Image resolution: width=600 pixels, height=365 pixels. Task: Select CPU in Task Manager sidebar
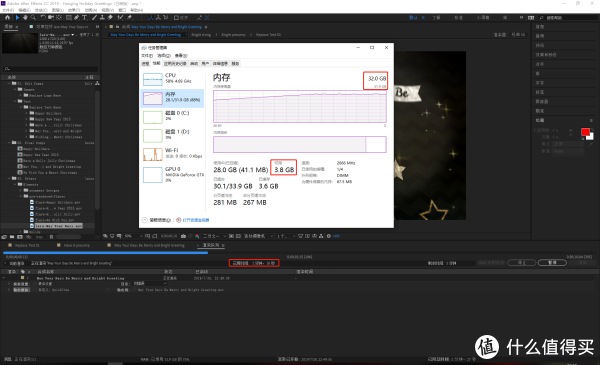(x=172, y=78)
